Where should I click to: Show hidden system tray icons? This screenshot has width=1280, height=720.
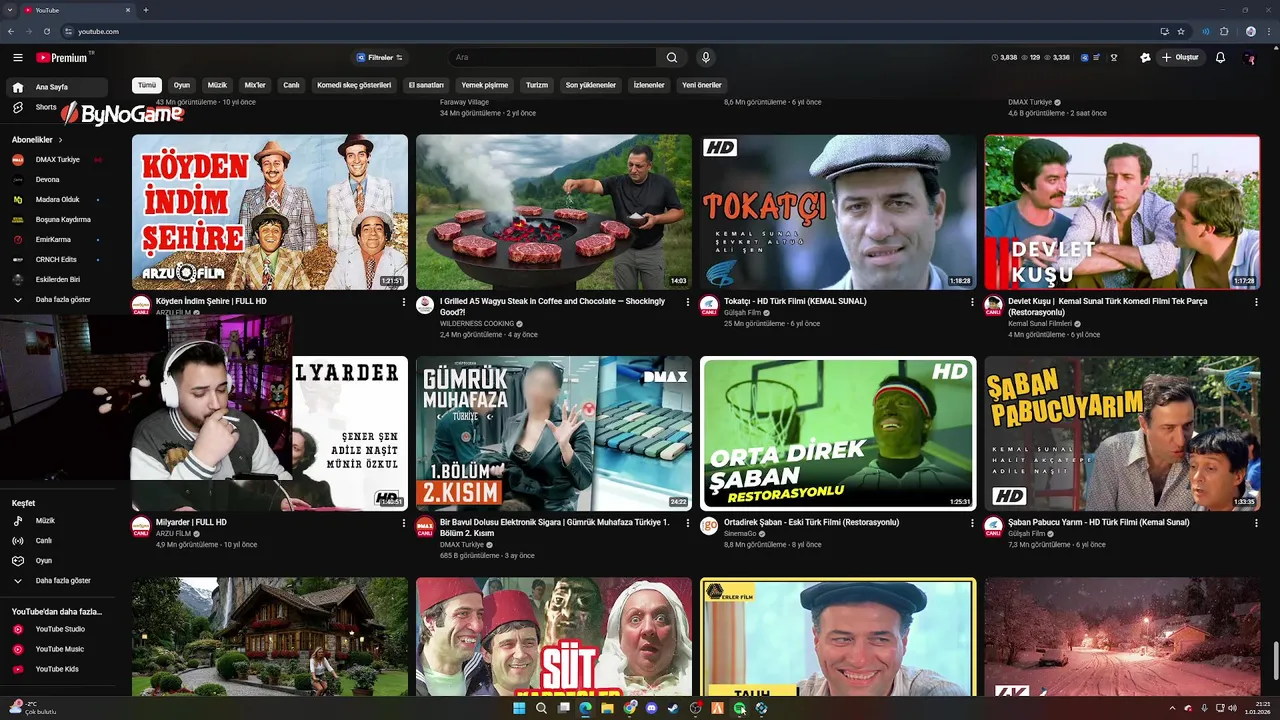click(1173, 708)
